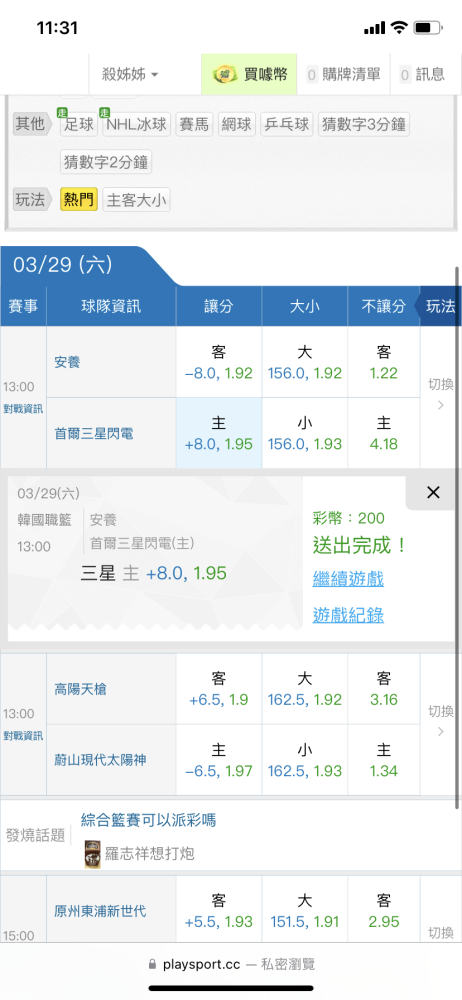Screen dimensions: 462x1000
Task: Open the 遊戲紀錄 link
Action: [x=348, y=615]
